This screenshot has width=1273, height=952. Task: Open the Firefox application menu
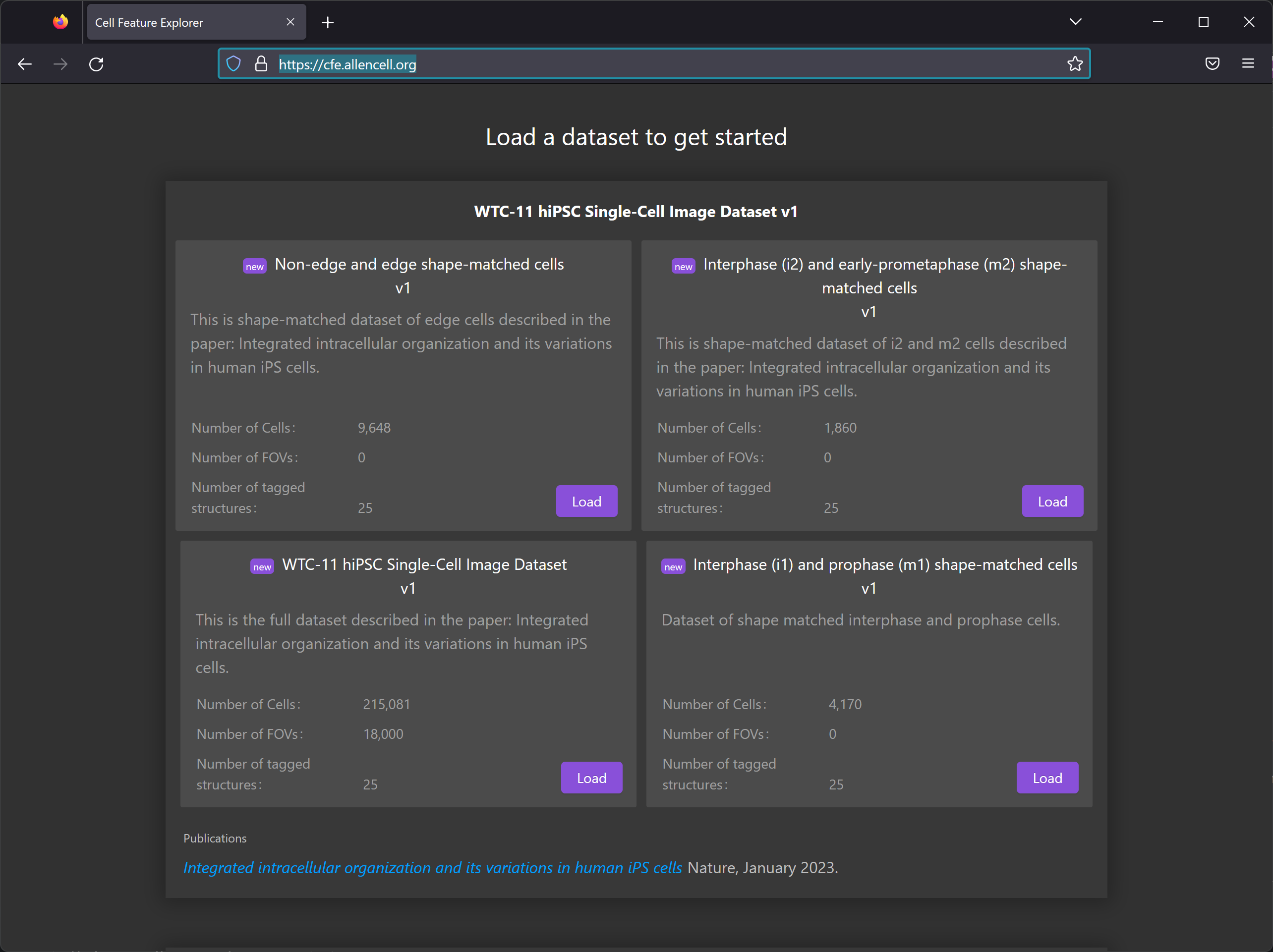click(x=1248, y=64)
